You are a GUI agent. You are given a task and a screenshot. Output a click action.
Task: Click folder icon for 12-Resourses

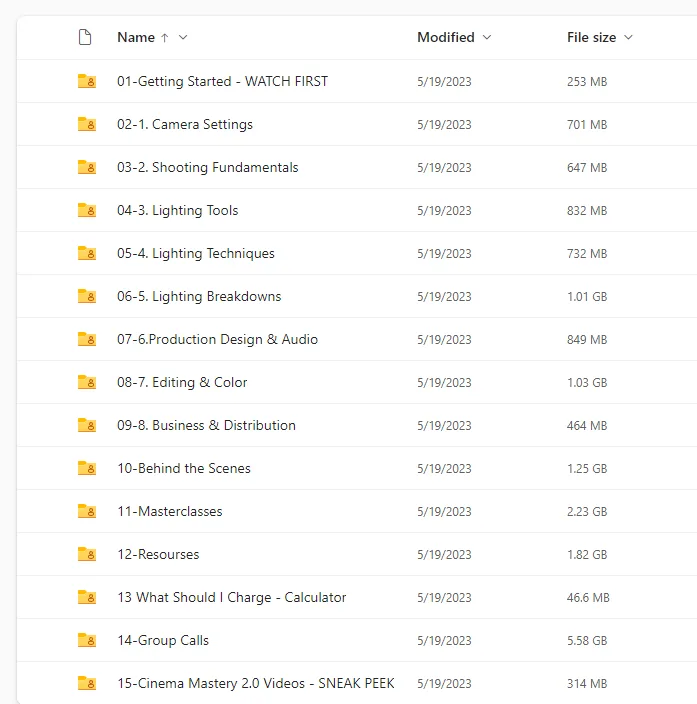pyautogui.click(x=87, y=554)
